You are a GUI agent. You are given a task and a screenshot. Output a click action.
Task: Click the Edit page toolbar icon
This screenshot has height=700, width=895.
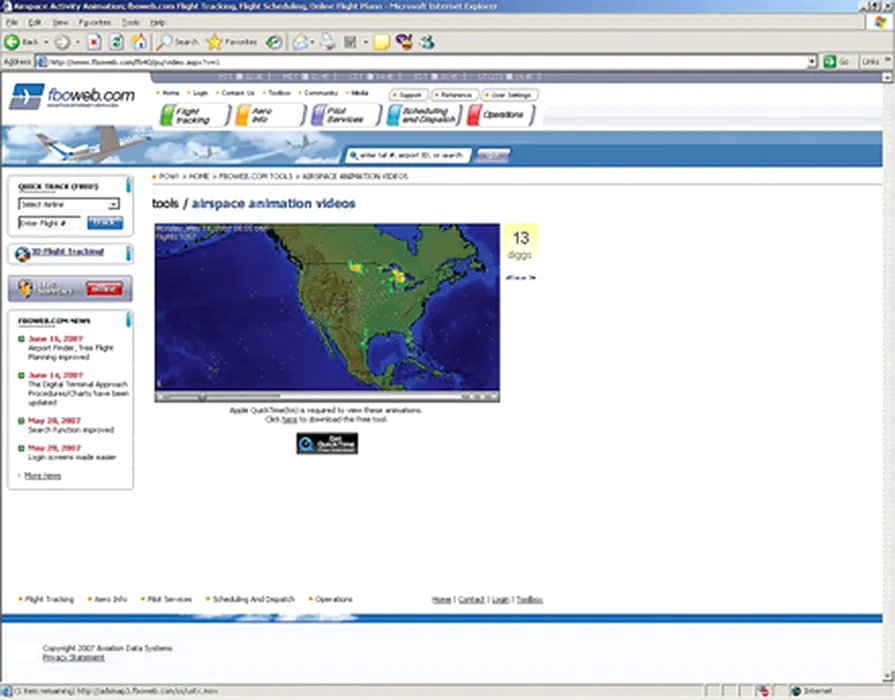click(350, 42)
